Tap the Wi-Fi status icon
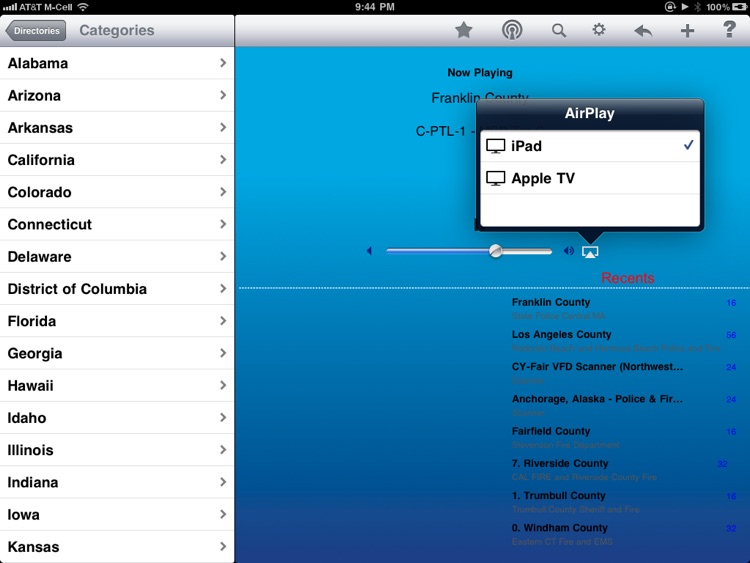The height and width of the screenshot is (563, 750). pos(83,7)
